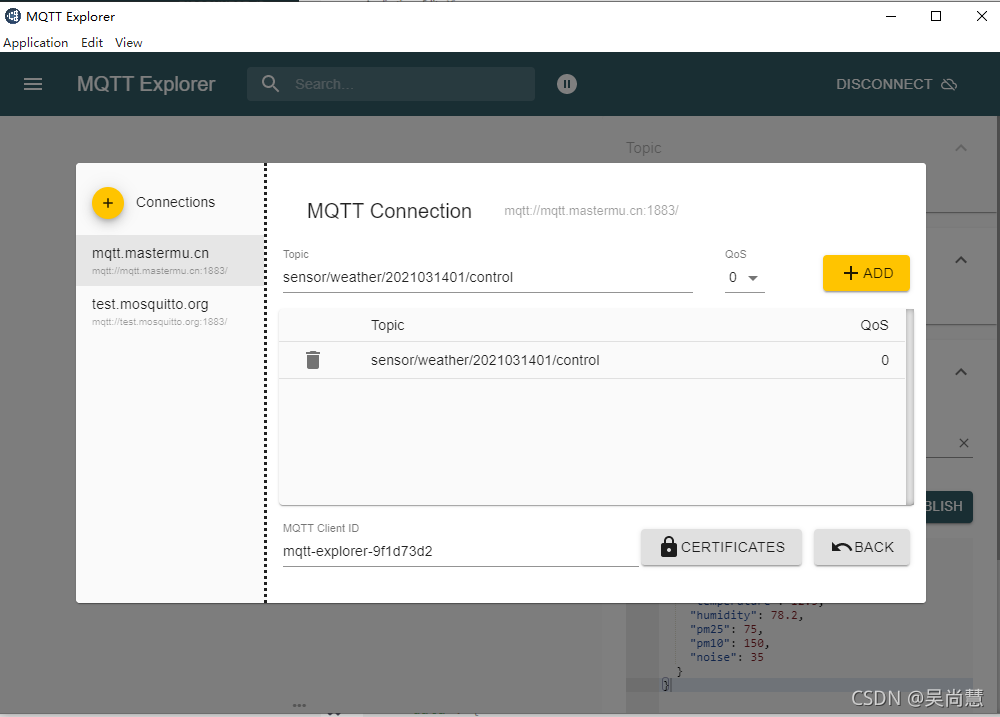
Task: Open the QoS dropdown
Action: (x=744, y=277)
